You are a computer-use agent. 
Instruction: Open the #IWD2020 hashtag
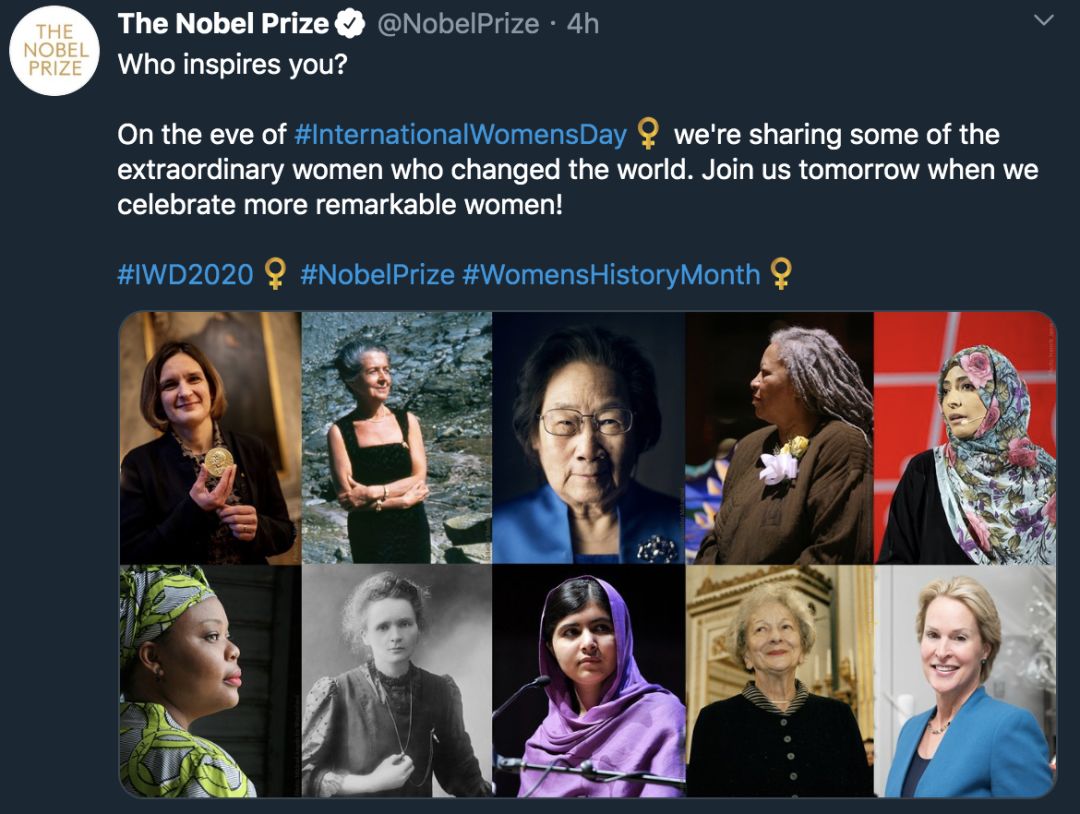pyautogui.click(x=185, y=275)
